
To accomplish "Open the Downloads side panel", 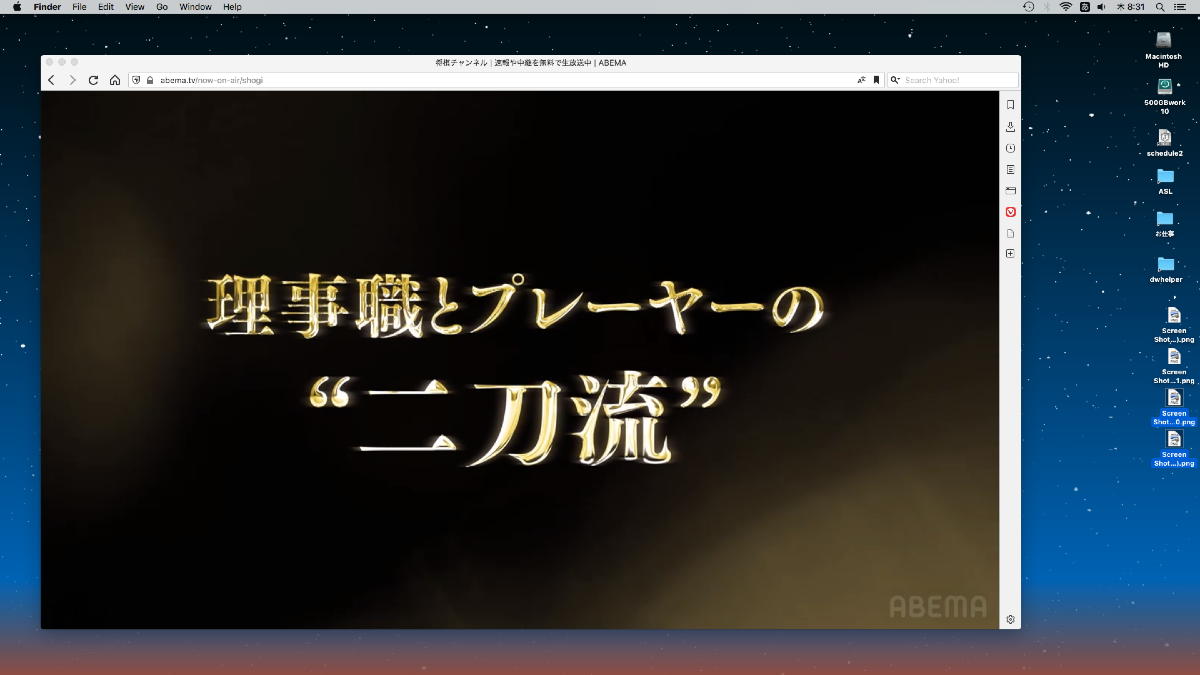I will click(1010, 126).
